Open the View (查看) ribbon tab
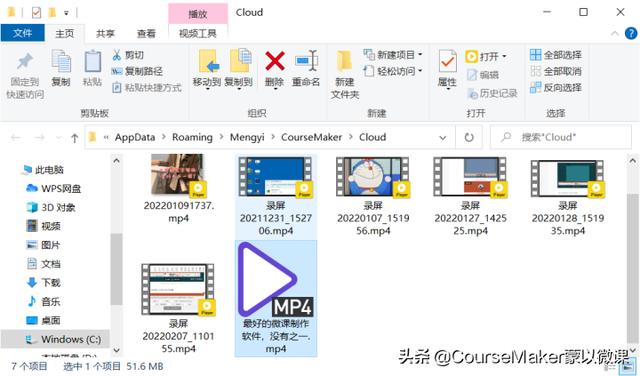The height and width of the screenshot is (376, 640). 146,33
